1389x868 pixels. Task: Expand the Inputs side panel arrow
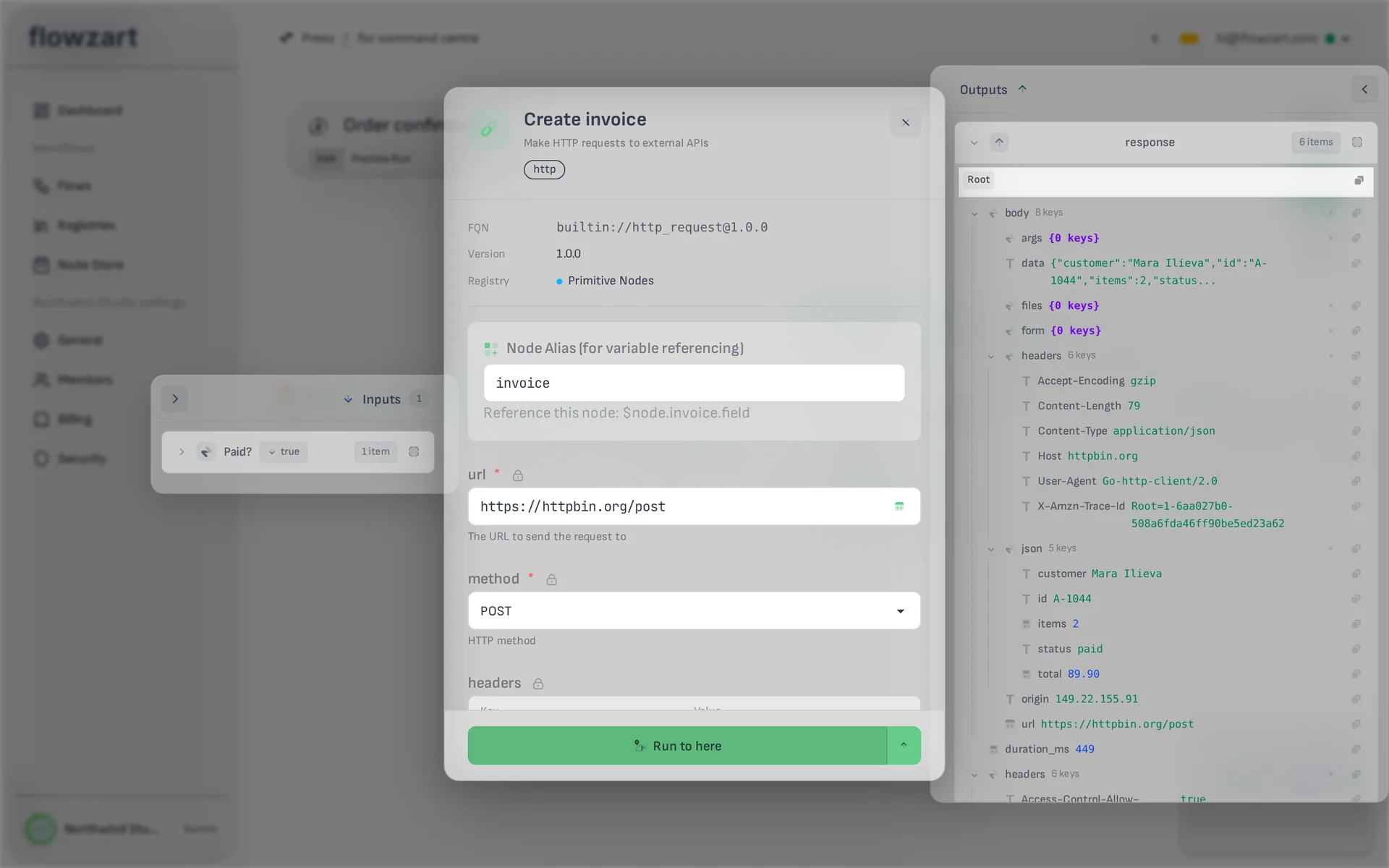[x=175, y=399]
